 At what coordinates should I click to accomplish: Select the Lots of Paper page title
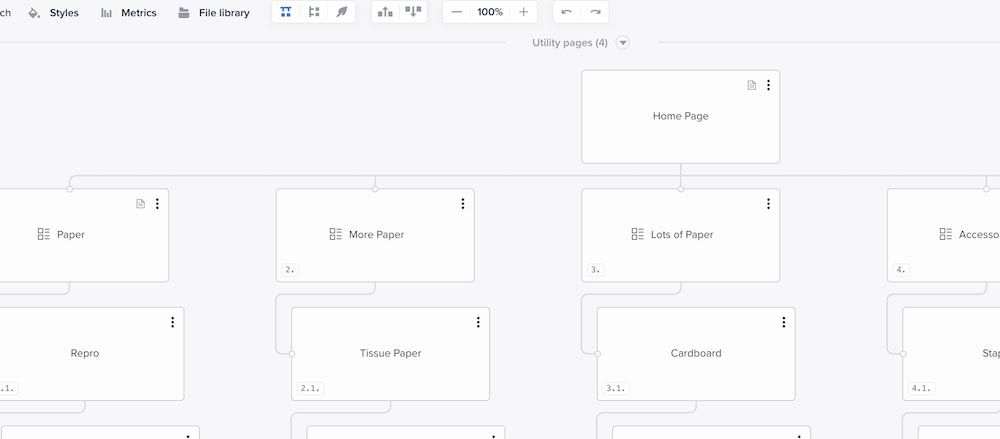(682, 235)
